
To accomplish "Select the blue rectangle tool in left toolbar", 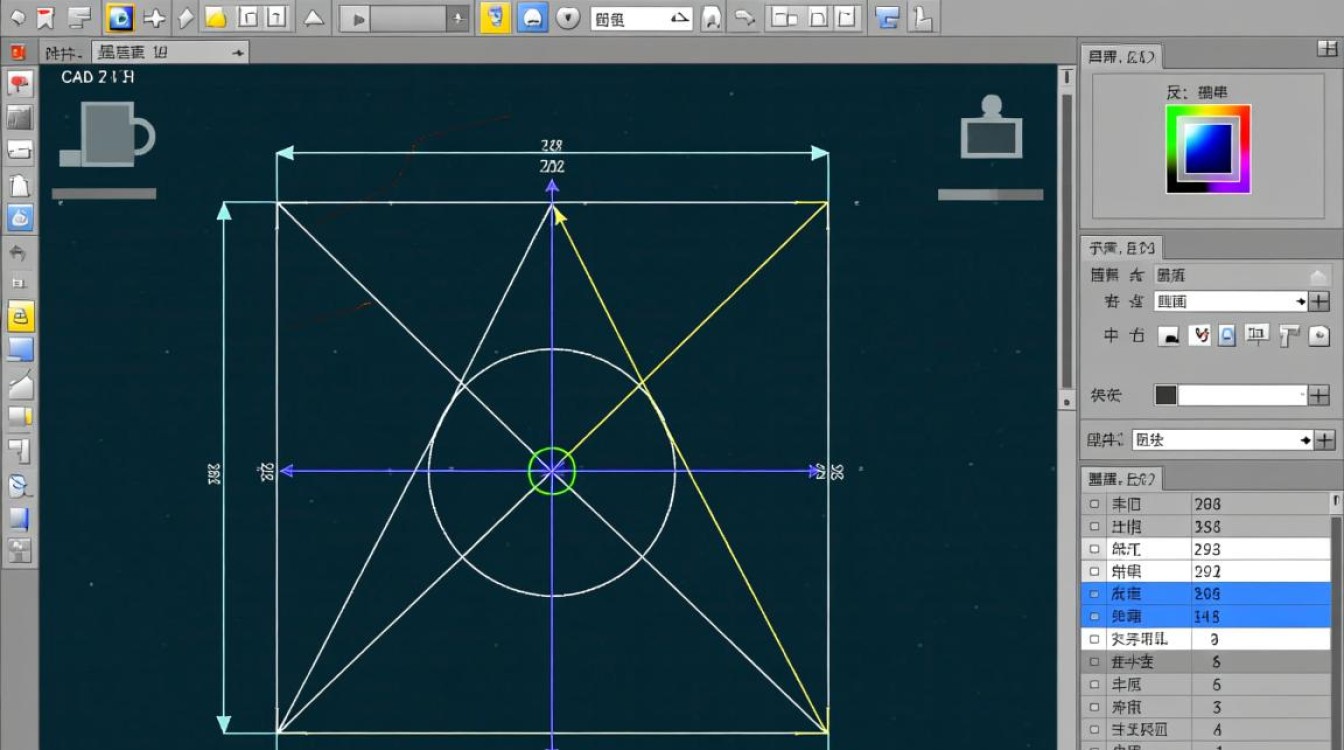I will (20, 349).
